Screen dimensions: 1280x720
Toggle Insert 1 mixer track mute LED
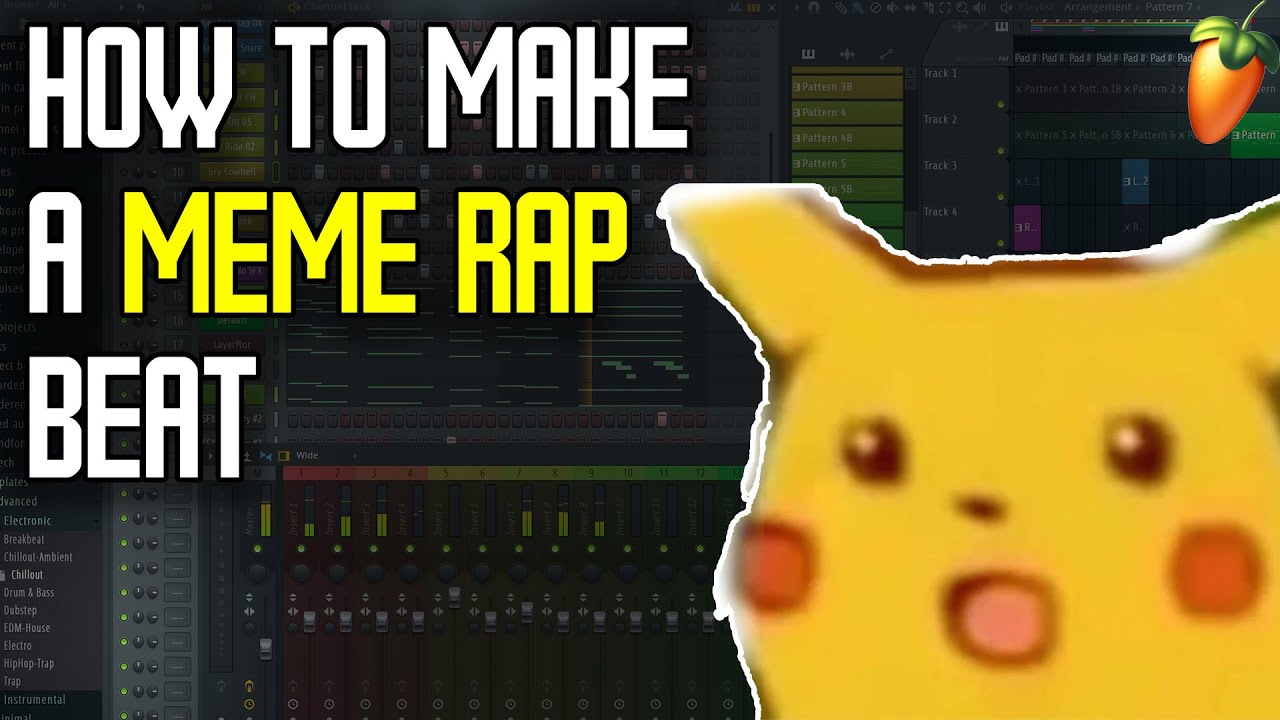click(x=301, y=549)
